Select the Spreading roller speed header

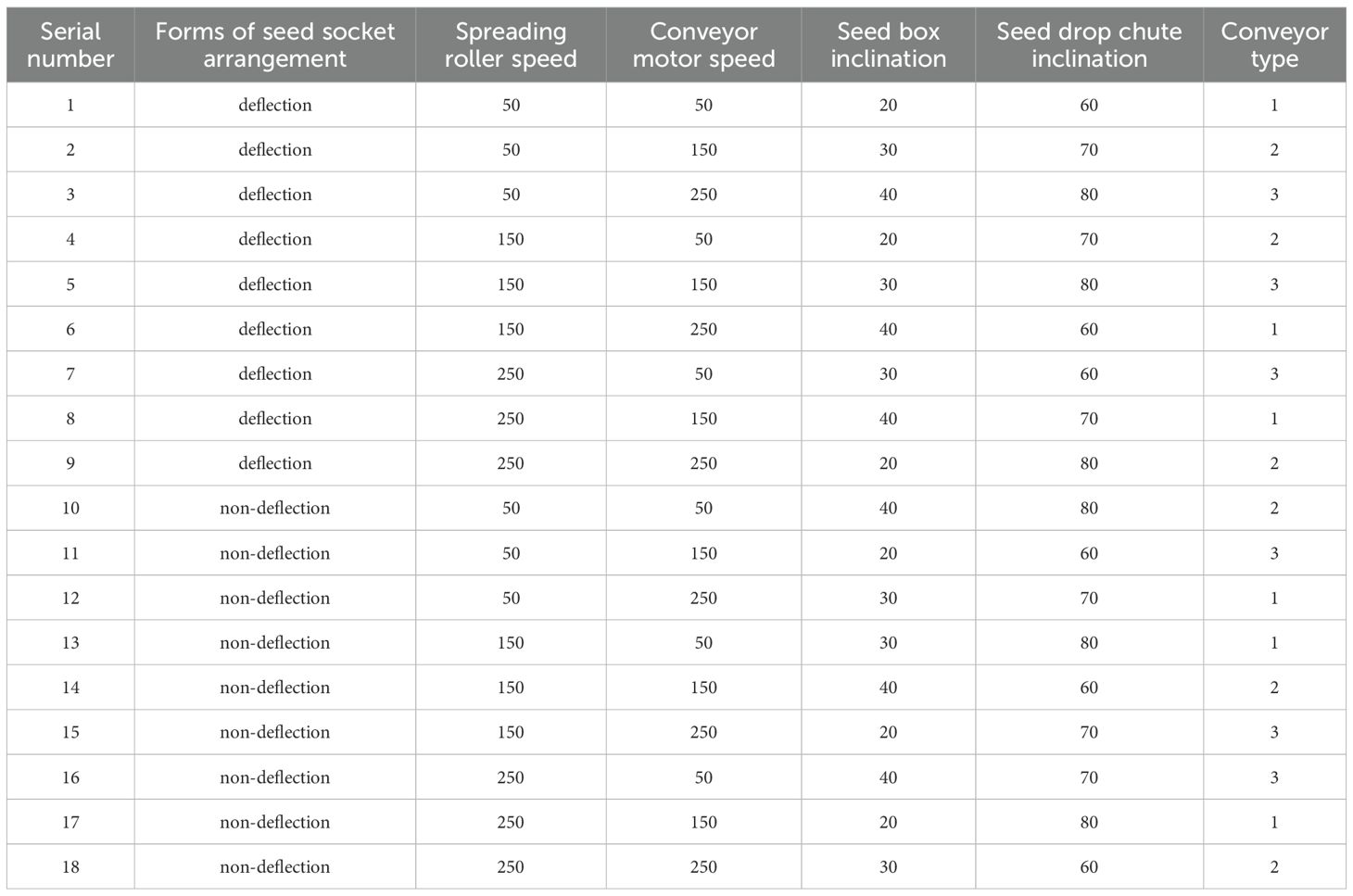tap(511, 45)
